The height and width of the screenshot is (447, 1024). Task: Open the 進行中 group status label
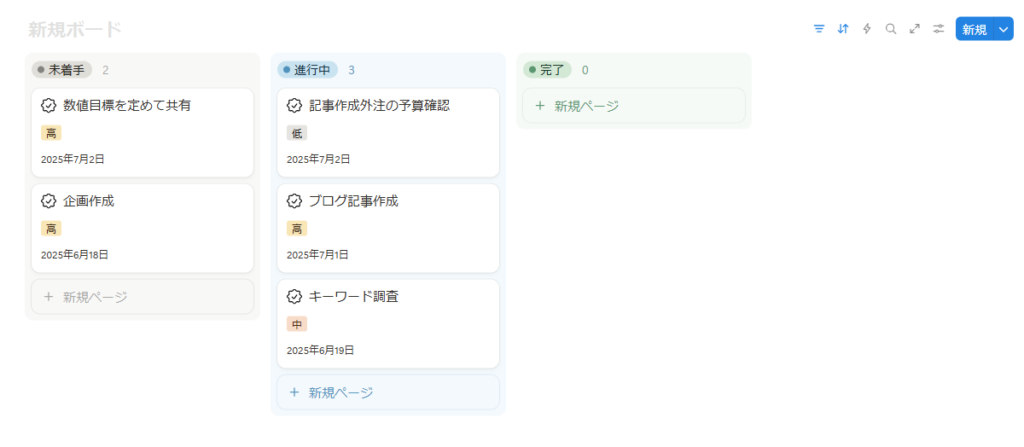[x=309, y=70]
